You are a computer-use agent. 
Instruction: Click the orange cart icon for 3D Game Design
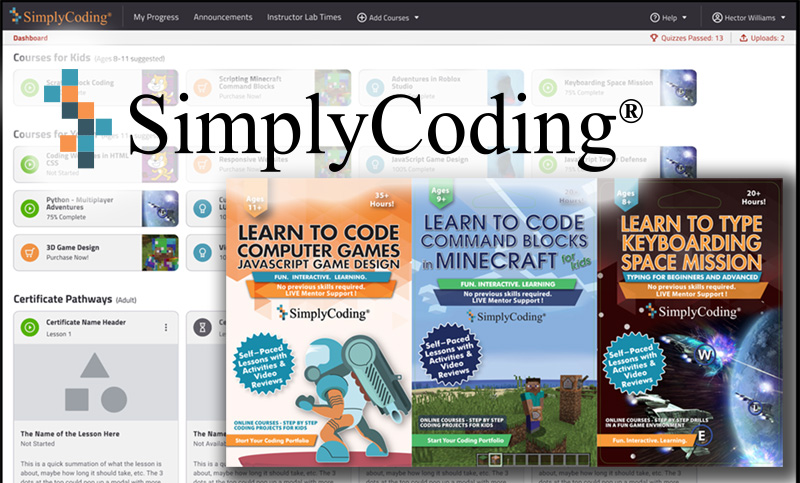[30, 252]
